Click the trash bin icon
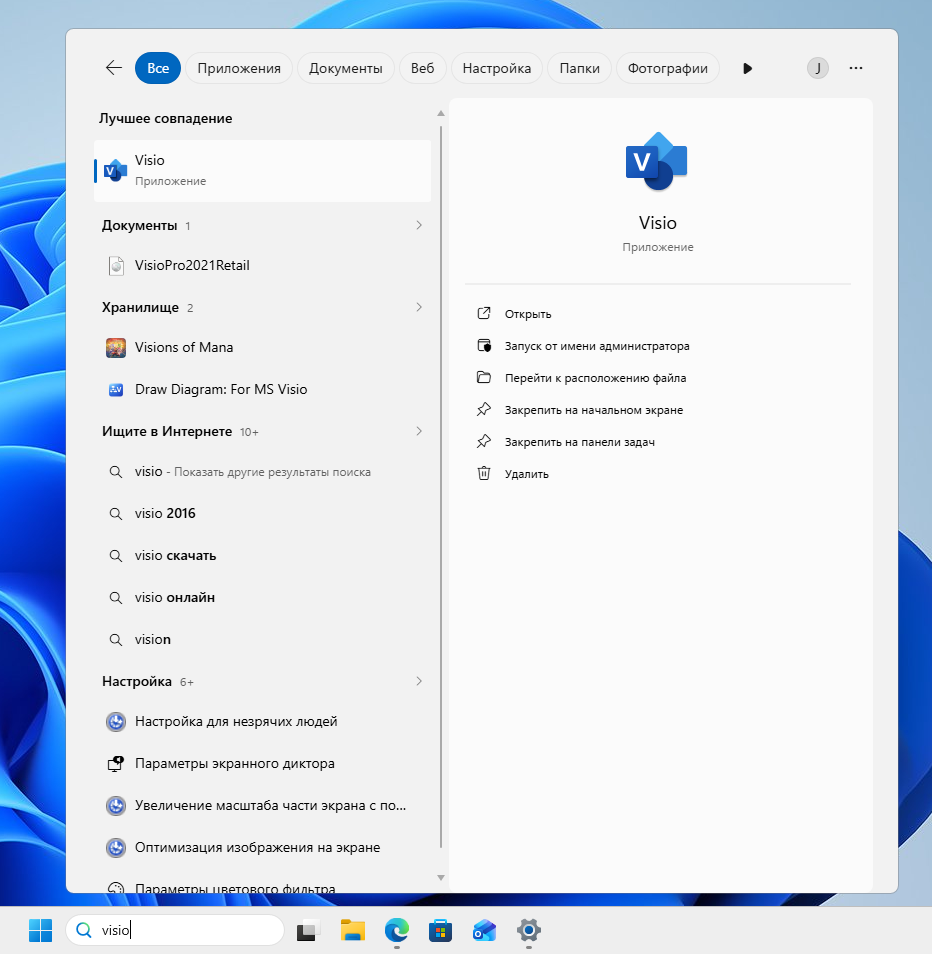 [484, 473]
